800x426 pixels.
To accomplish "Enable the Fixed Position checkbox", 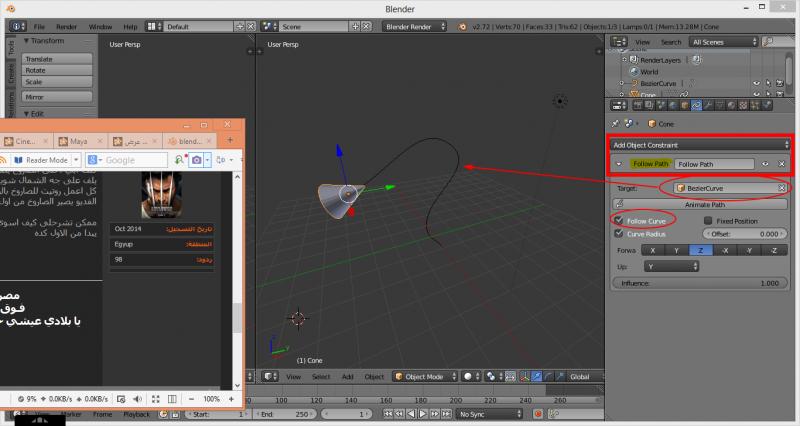I will (x=709, y=220).
